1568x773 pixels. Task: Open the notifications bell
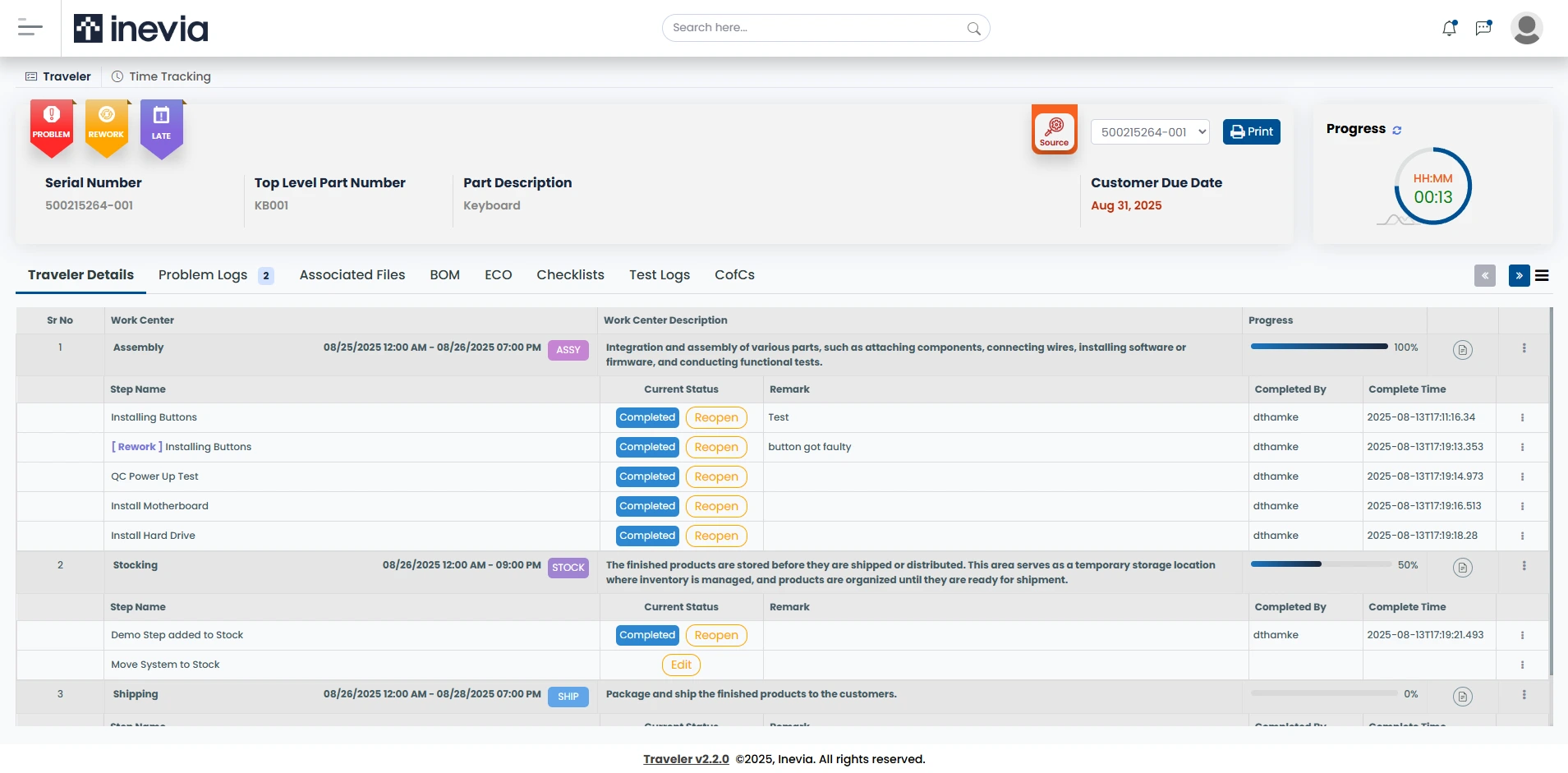tap(1449, 28)
